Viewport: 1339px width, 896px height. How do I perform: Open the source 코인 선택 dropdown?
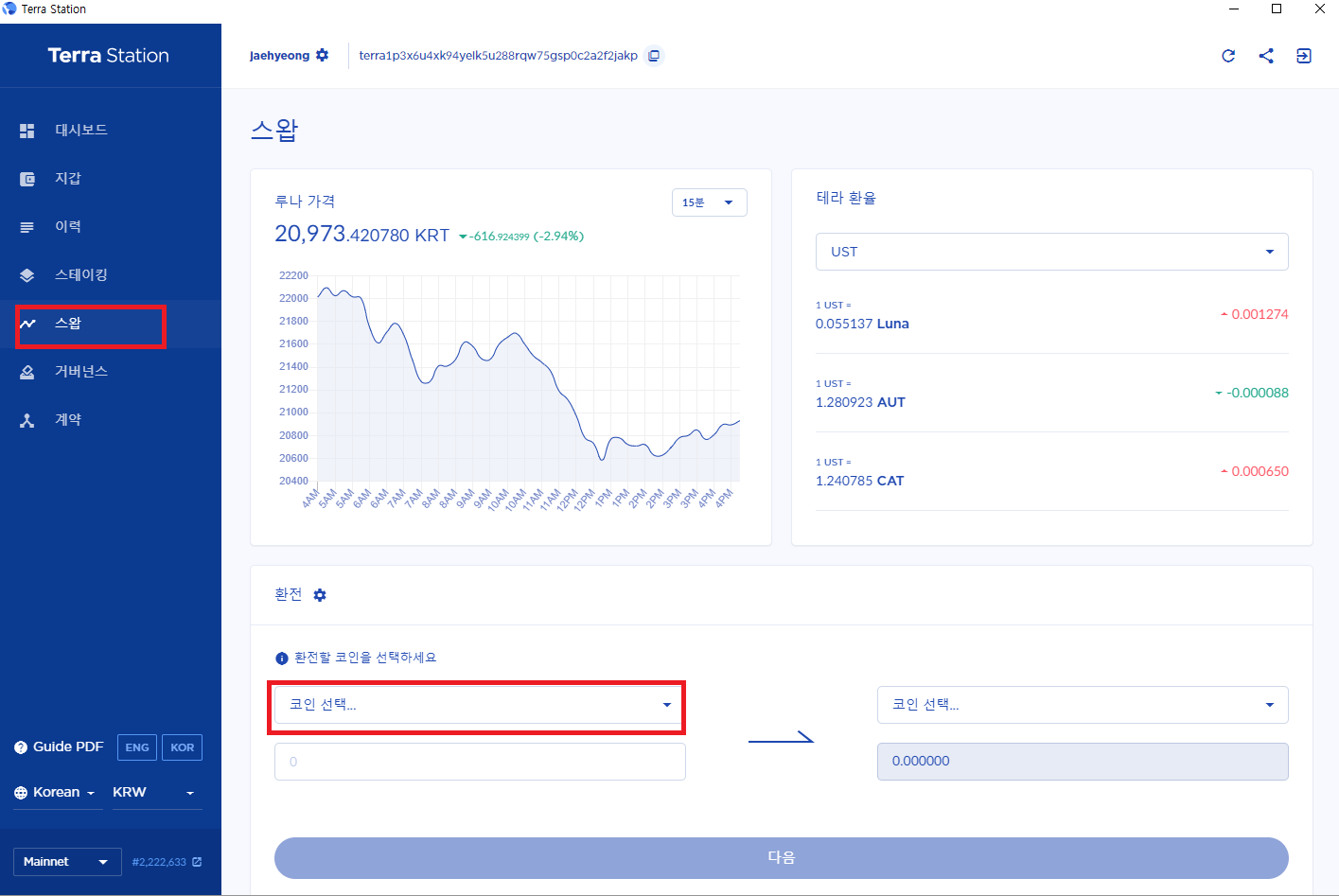[x=480, y=705]
